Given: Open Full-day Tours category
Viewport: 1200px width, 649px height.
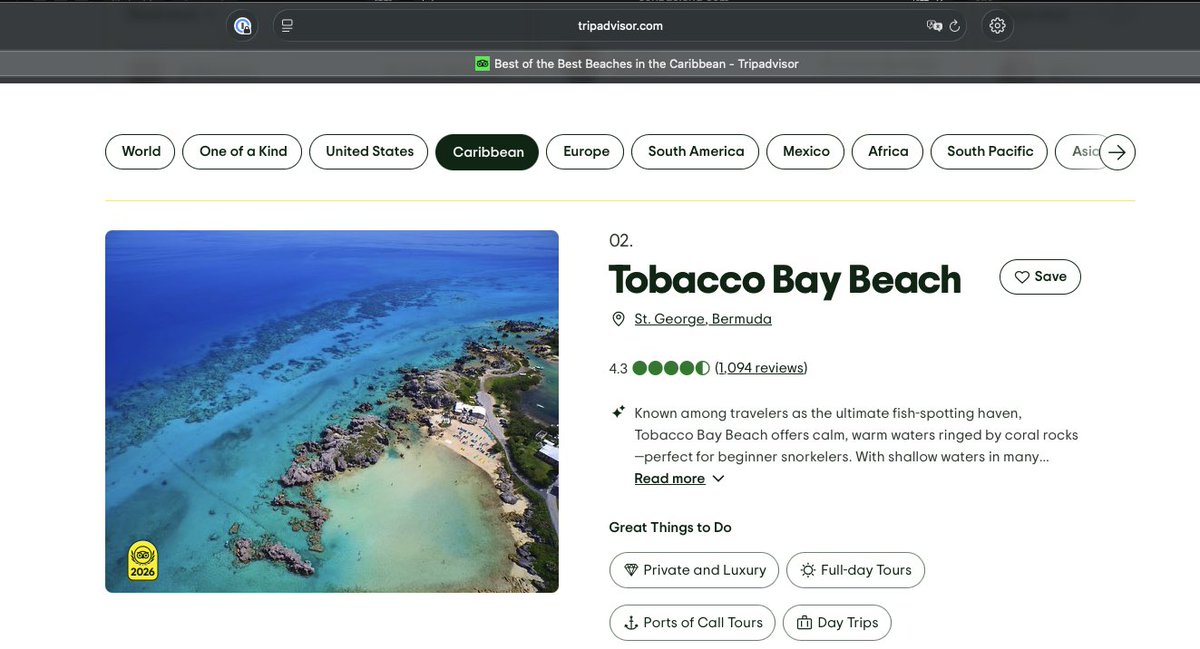Looking at the screenshot, I should click(856, 570).
